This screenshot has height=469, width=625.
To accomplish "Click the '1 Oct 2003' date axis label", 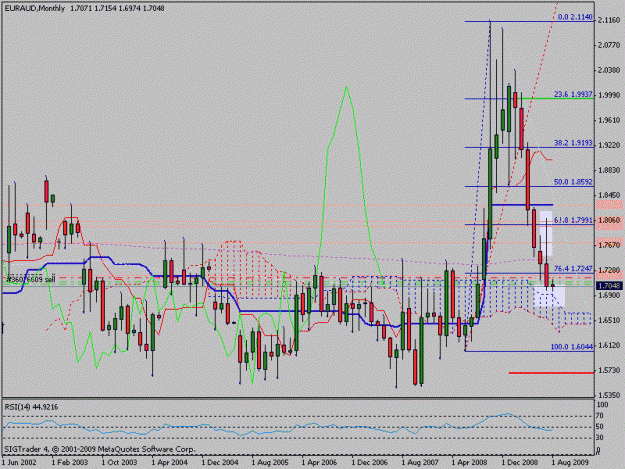I will point(119,462).
